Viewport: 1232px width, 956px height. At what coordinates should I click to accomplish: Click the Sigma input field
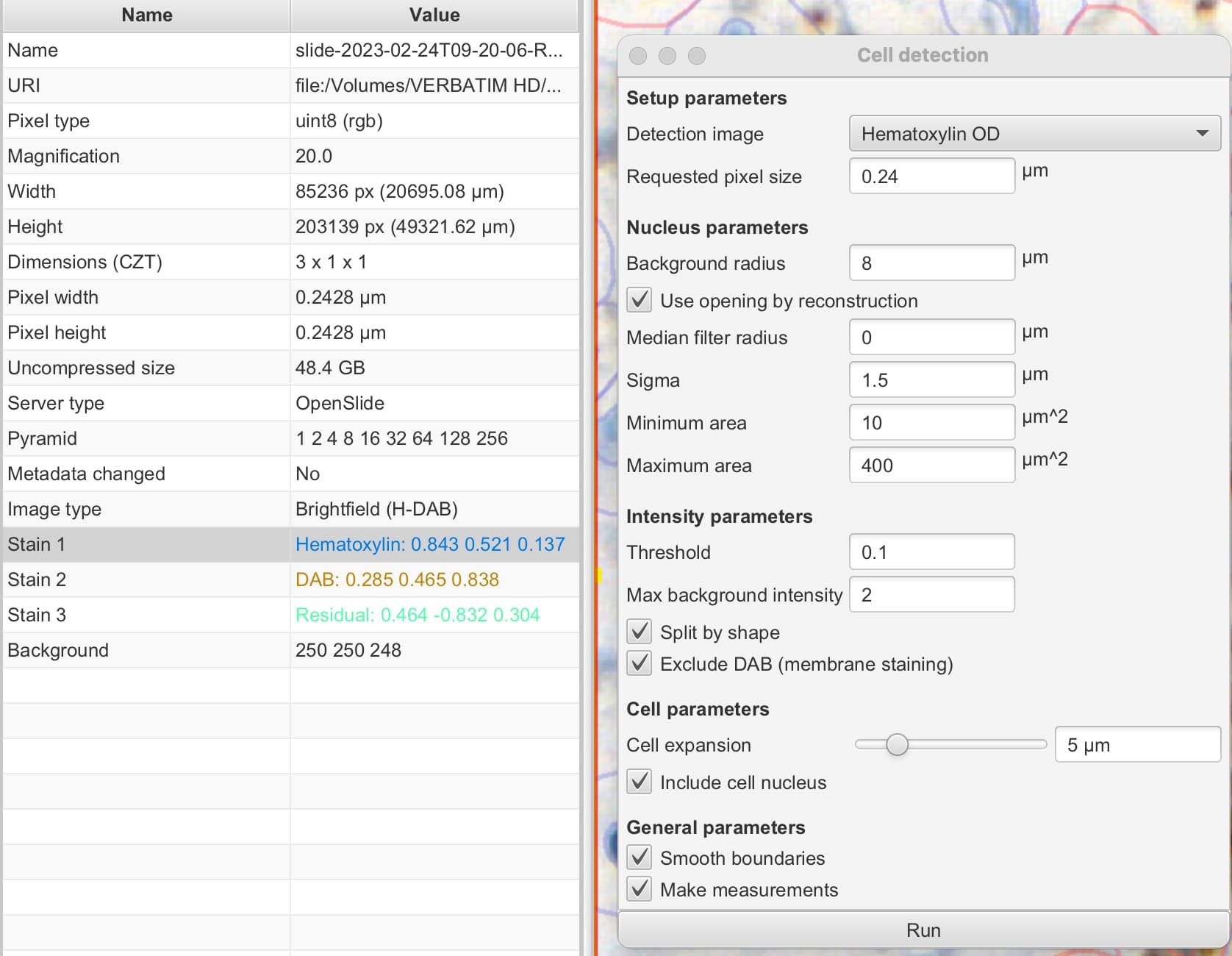click(931, 379)
